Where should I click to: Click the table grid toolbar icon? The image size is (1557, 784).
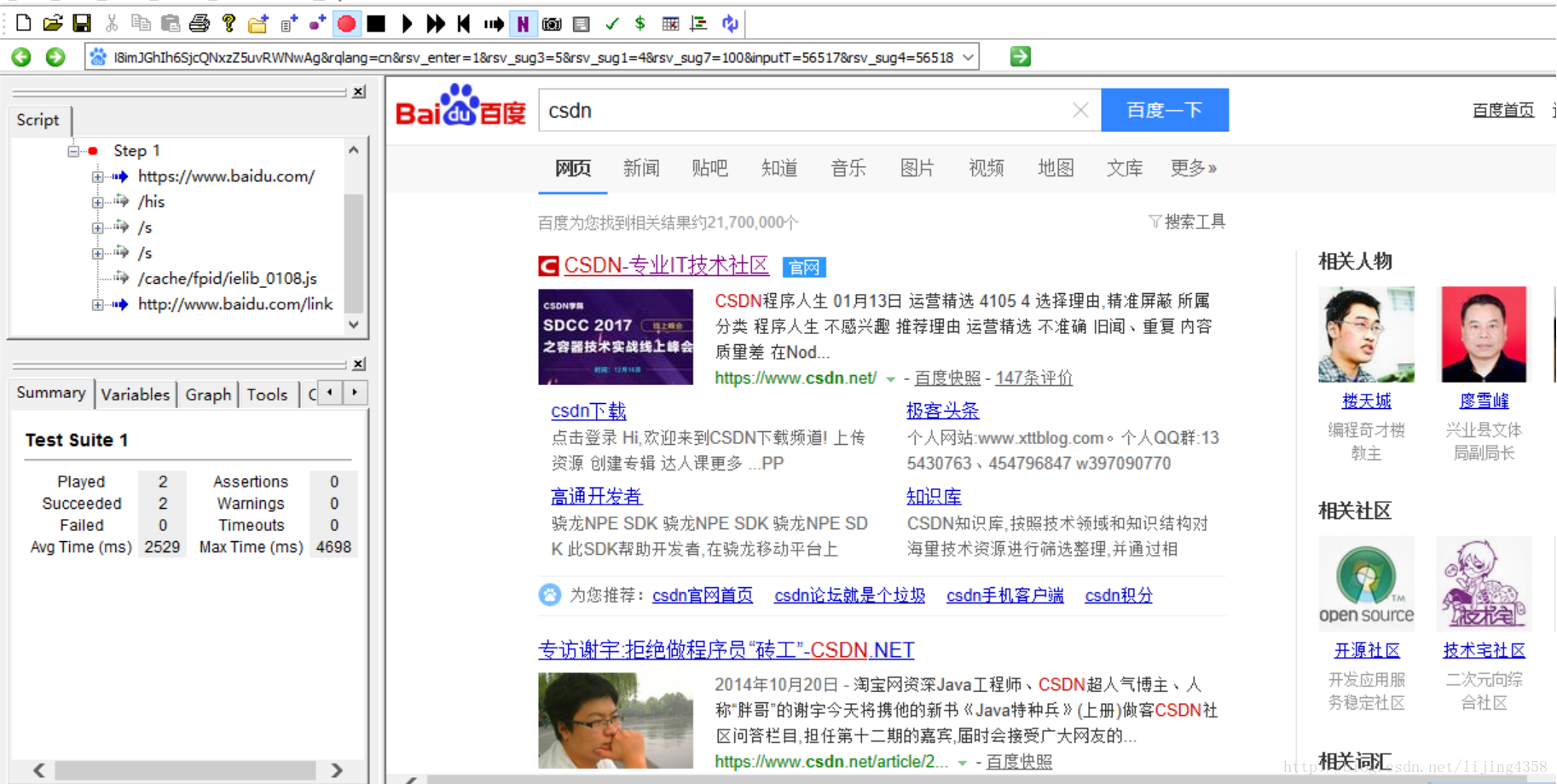(x=670, y=23)
